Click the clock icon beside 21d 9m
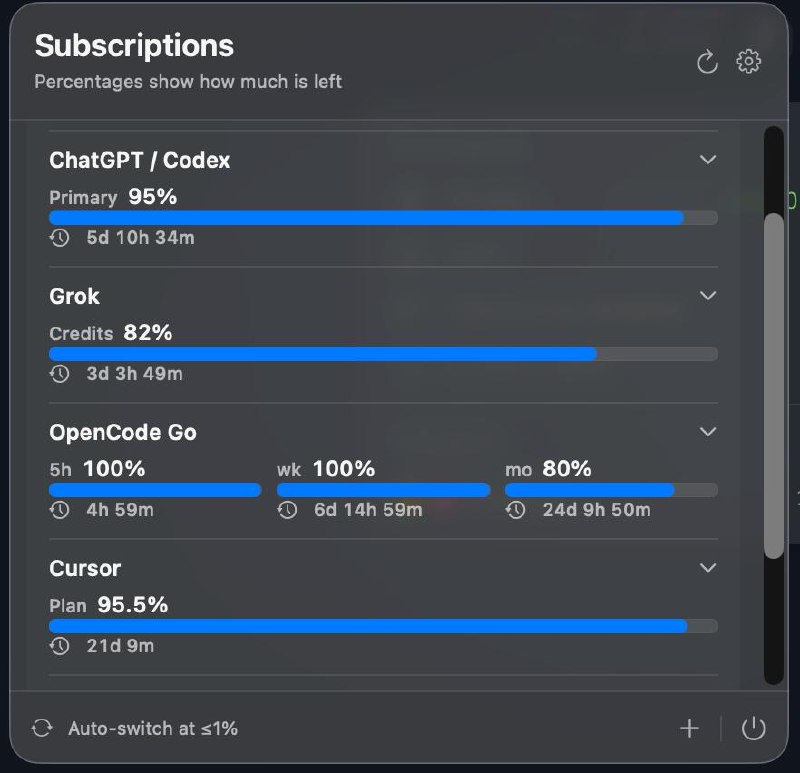The width and height of the screenshot is (800, 773). pyautogui.click(x=60, y=646)
